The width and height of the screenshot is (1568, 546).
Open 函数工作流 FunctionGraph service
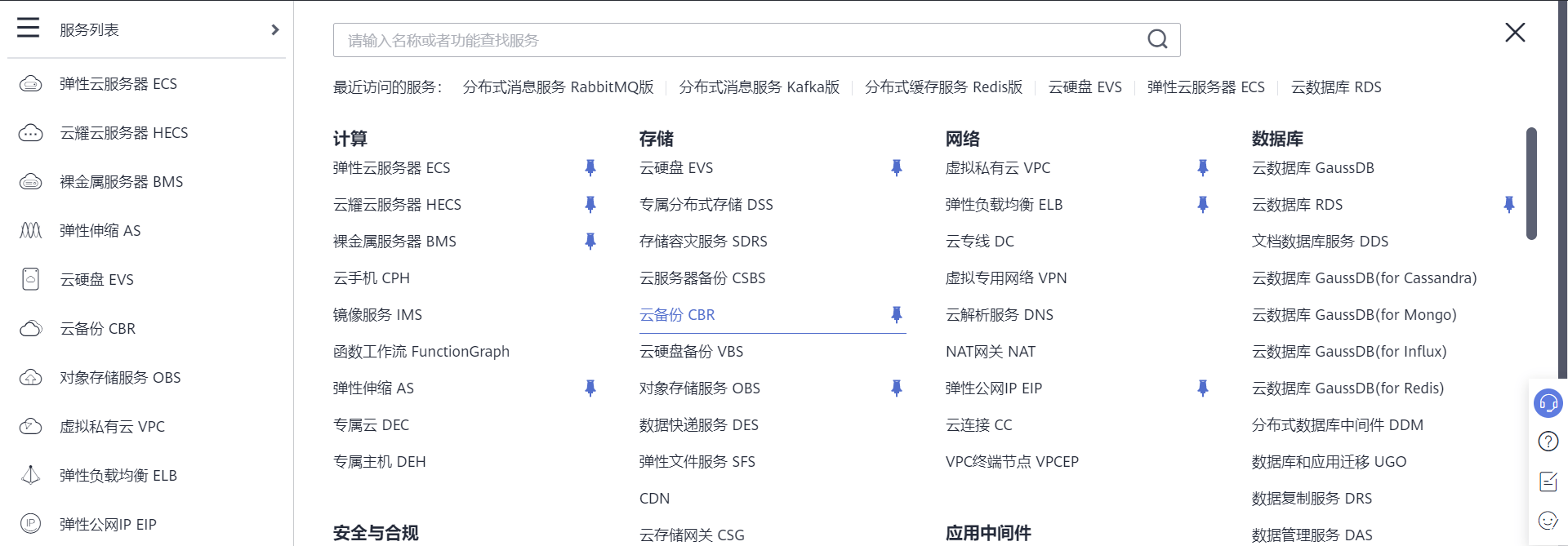pos(421,352)
